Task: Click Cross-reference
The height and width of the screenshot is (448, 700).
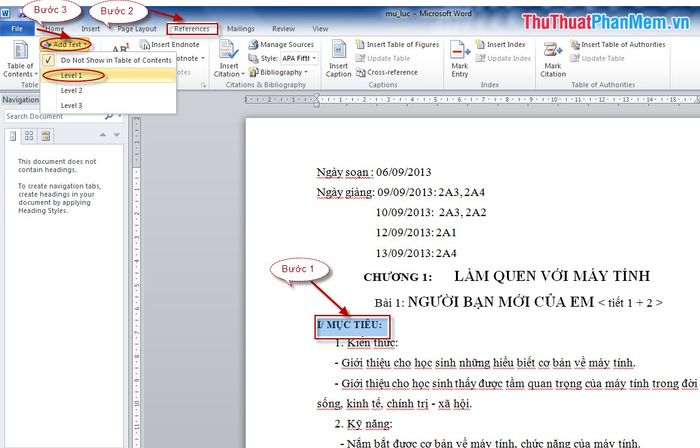Action: click(x=387, y=72)
